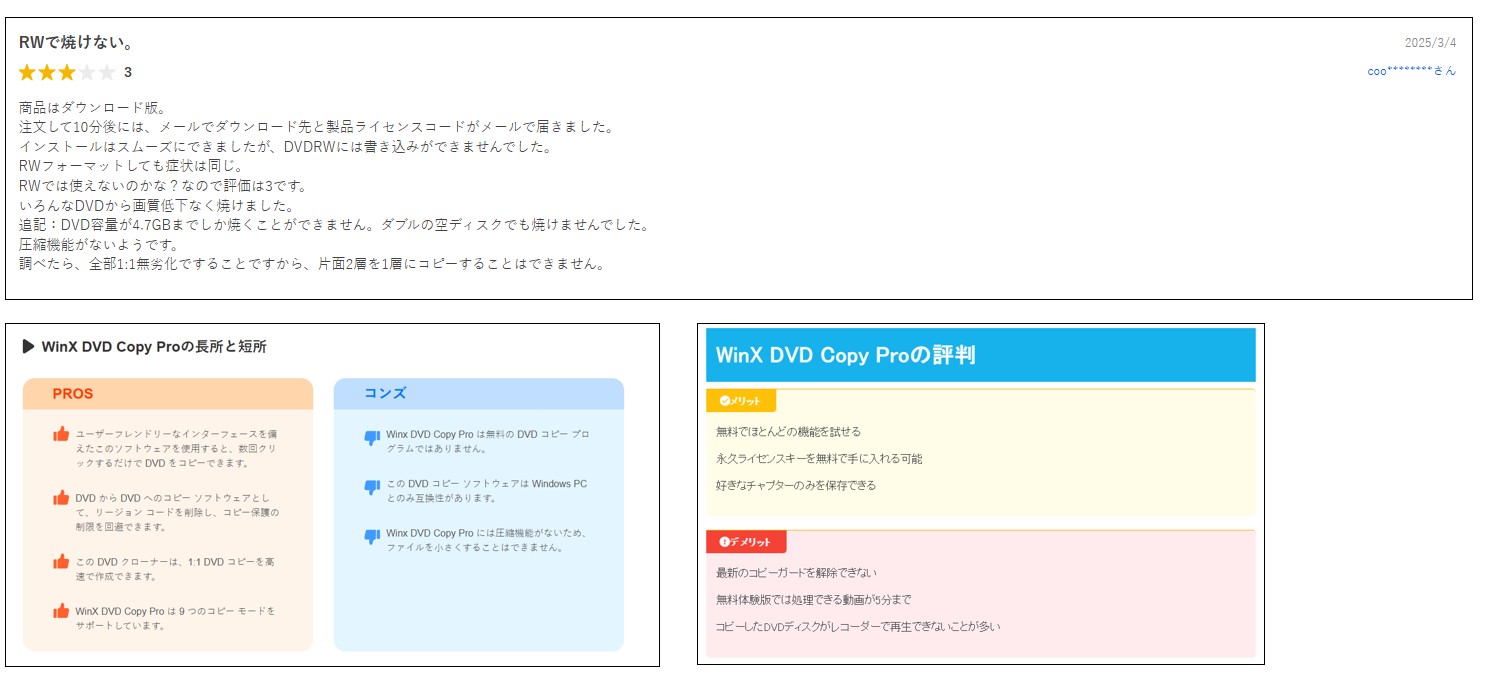Image resolution: width=1490 pixels, height=677 pixels.
Task: Click the merit 無料でほとんどの機能を試せる
Action: click(789, 432)
